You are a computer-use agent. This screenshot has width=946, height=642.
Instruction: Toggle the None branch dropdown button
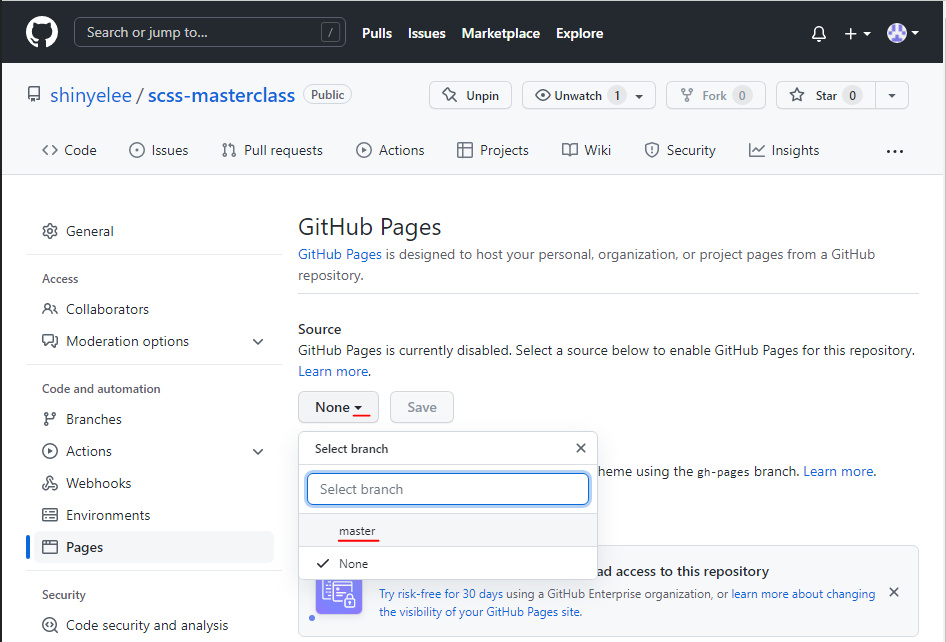click(338, 407)
